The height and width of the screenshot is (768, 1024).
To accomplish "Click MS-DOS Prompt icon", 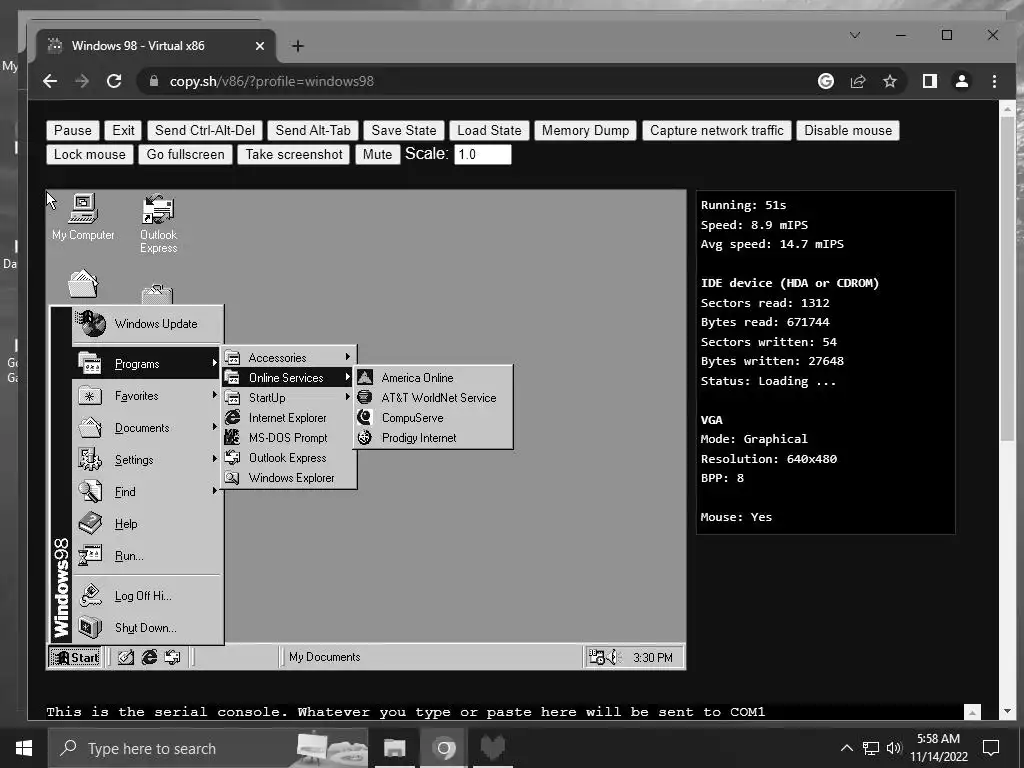I will [x=232, y=438].
